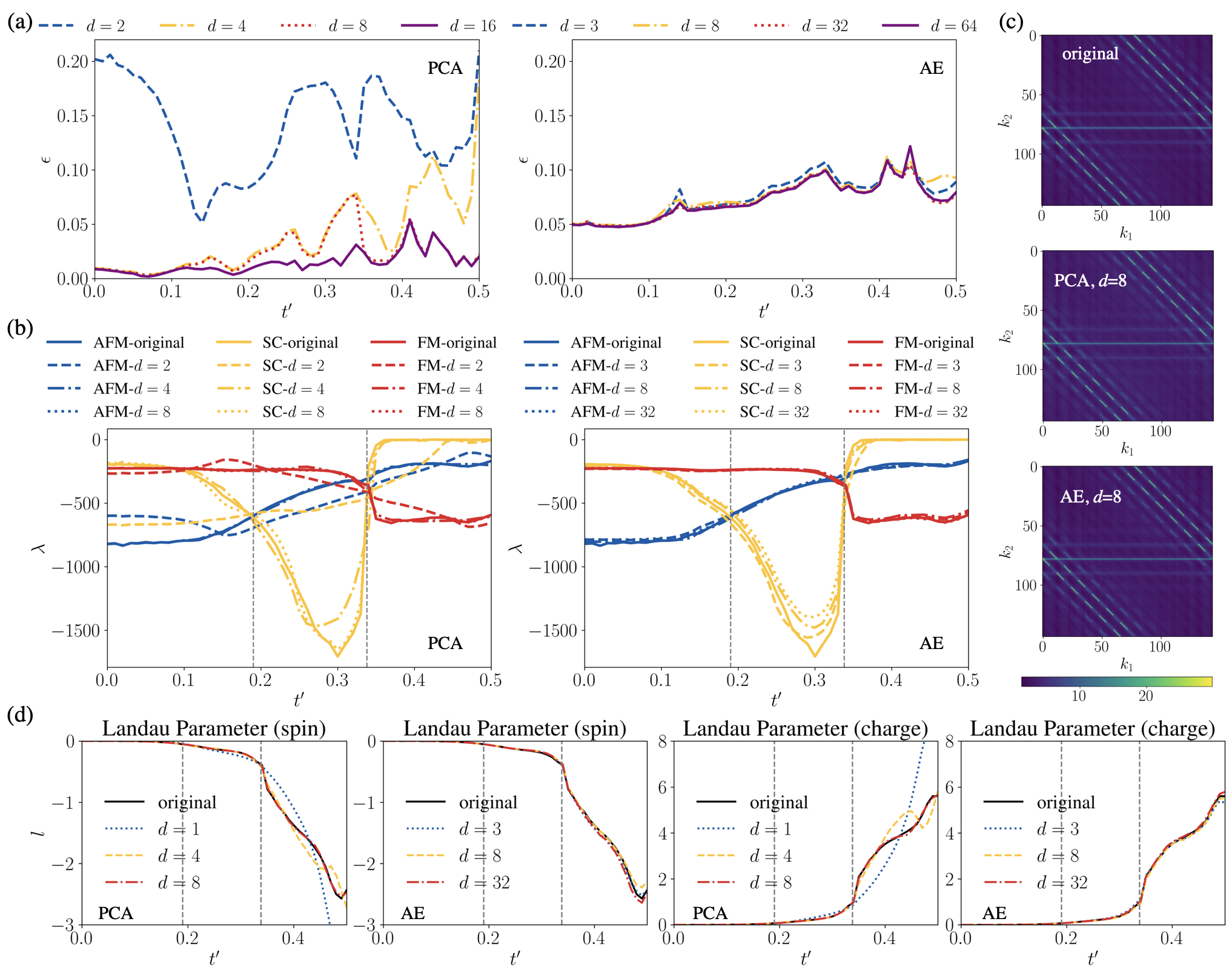Click the 'FM-d = 2' dashed legend entry
The width and height of the screenshot is (1232, 976).
(x=449, y=366)
